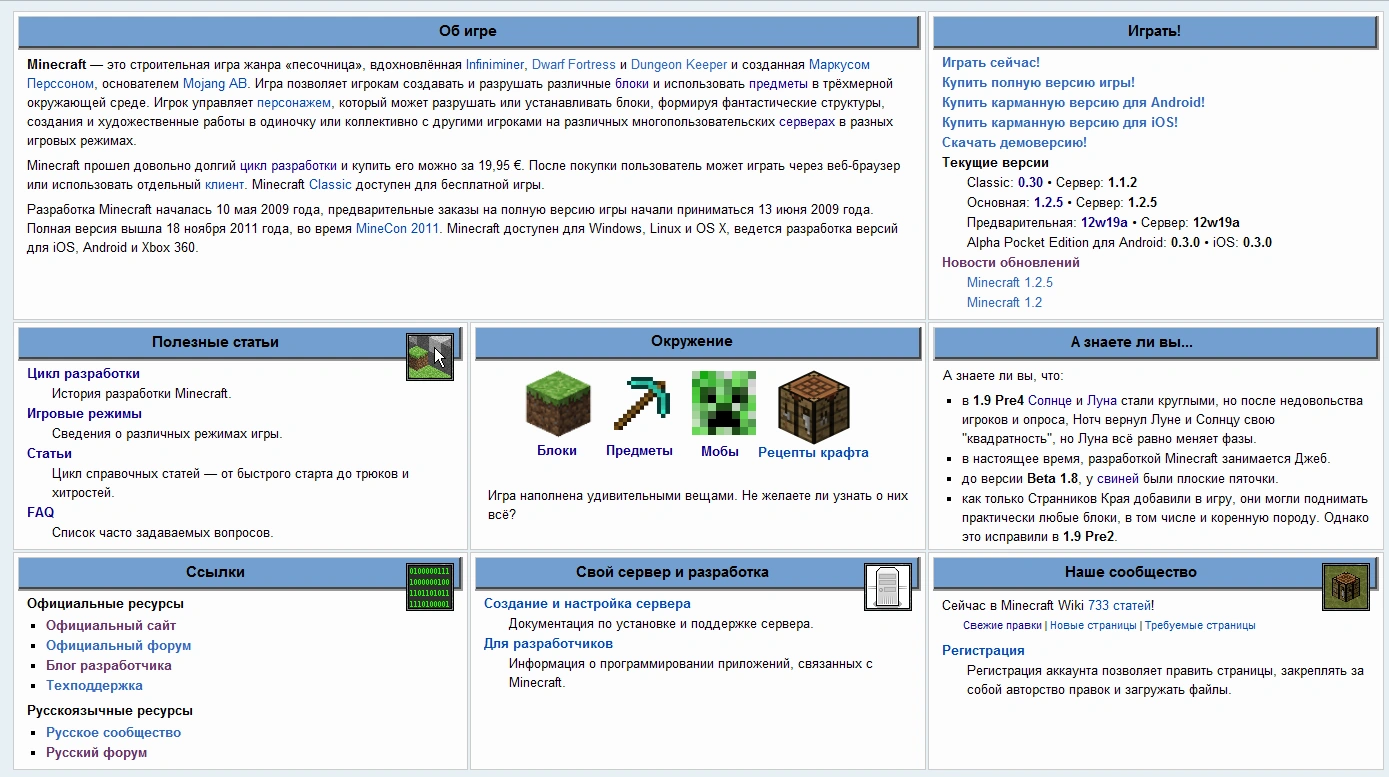1389x777 pixels.
Task: Click the Мобы caption link
Action: (x=720, y=451)
